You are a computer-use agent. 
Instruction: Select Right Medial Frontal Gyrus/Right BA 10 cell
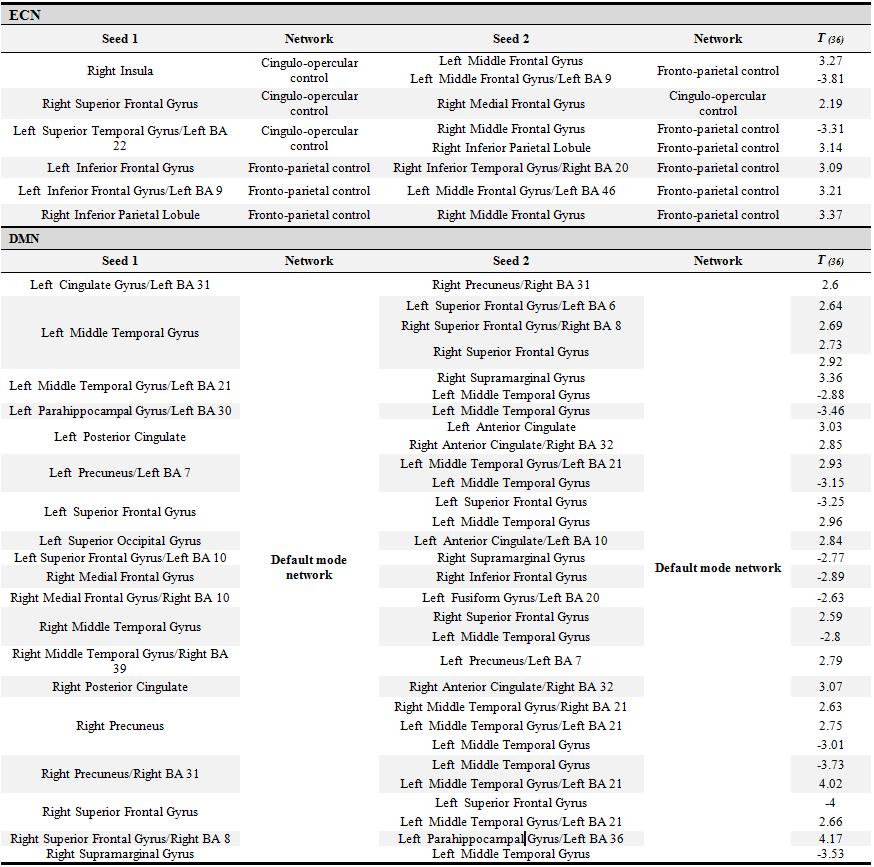(x=120, y=598)
